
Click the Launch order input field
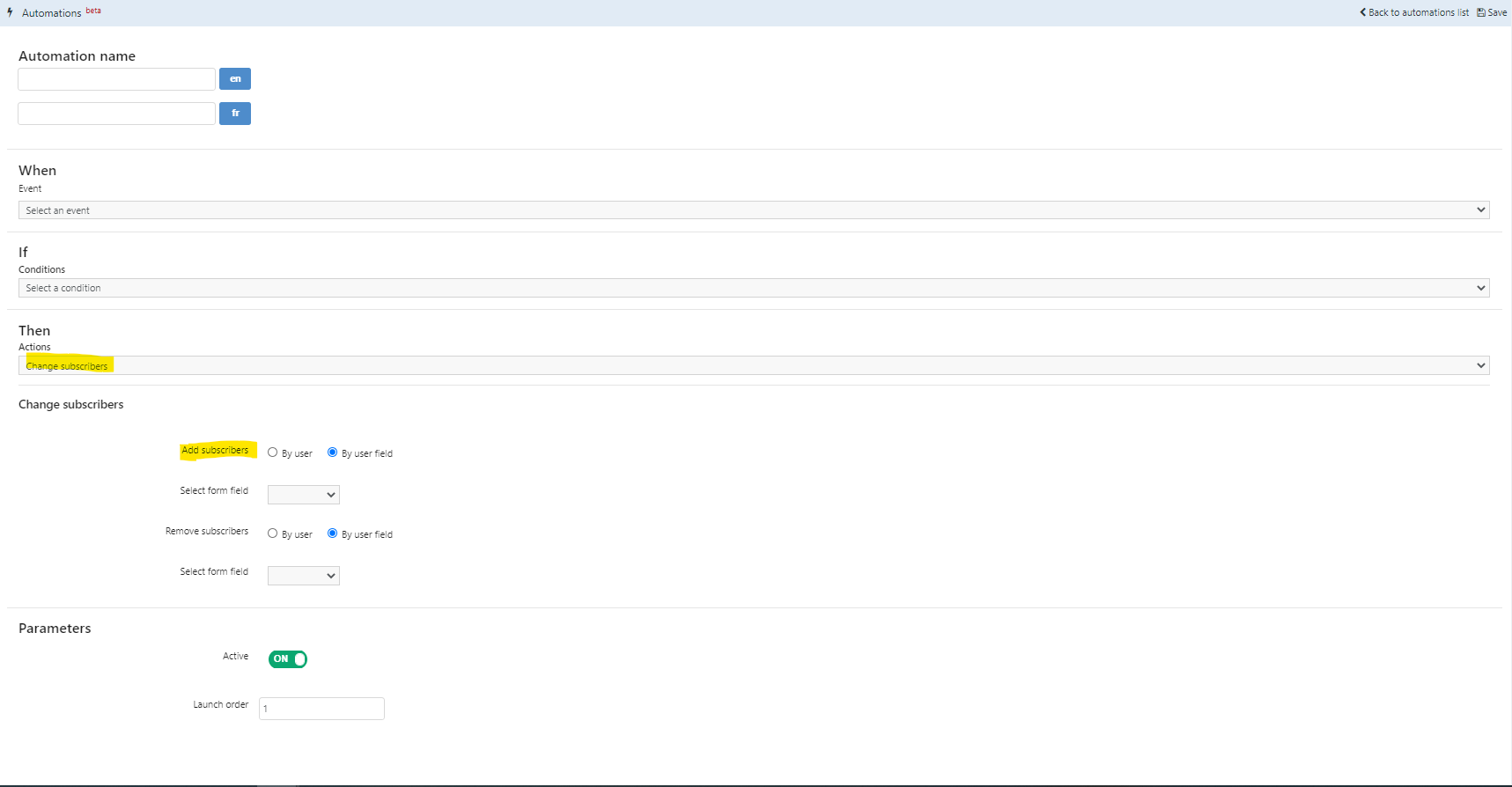[321, 709]
